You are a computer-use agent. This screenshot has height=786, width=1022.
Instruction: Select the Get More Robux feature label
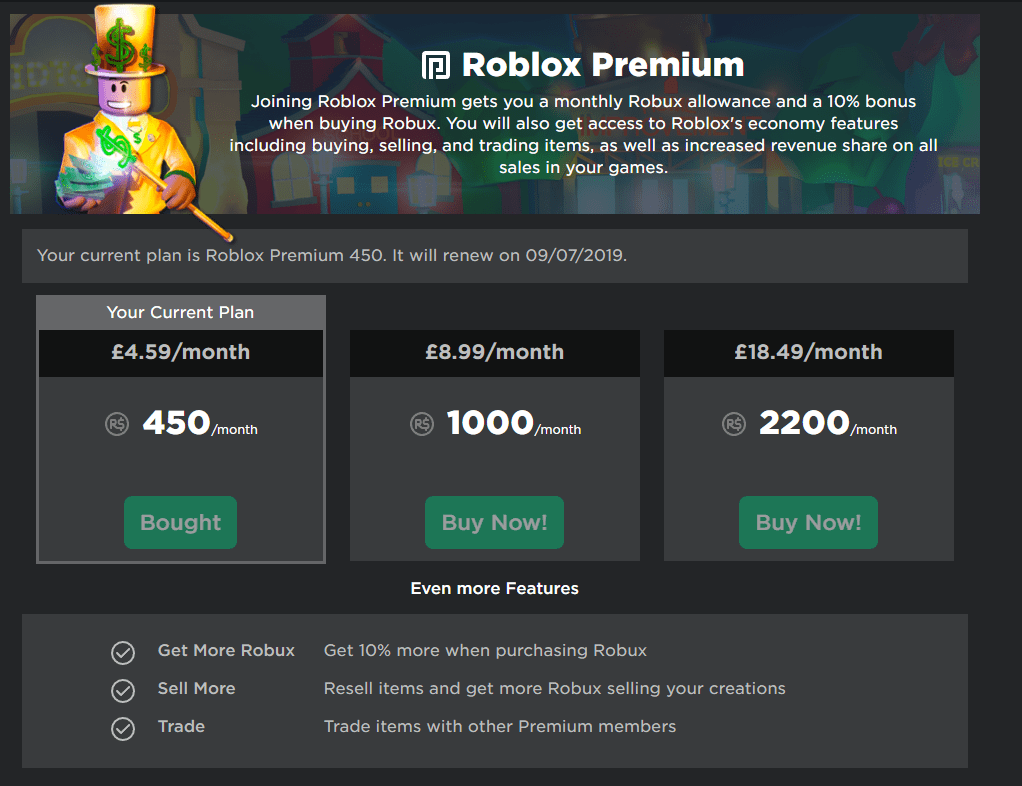click(226, 651)
